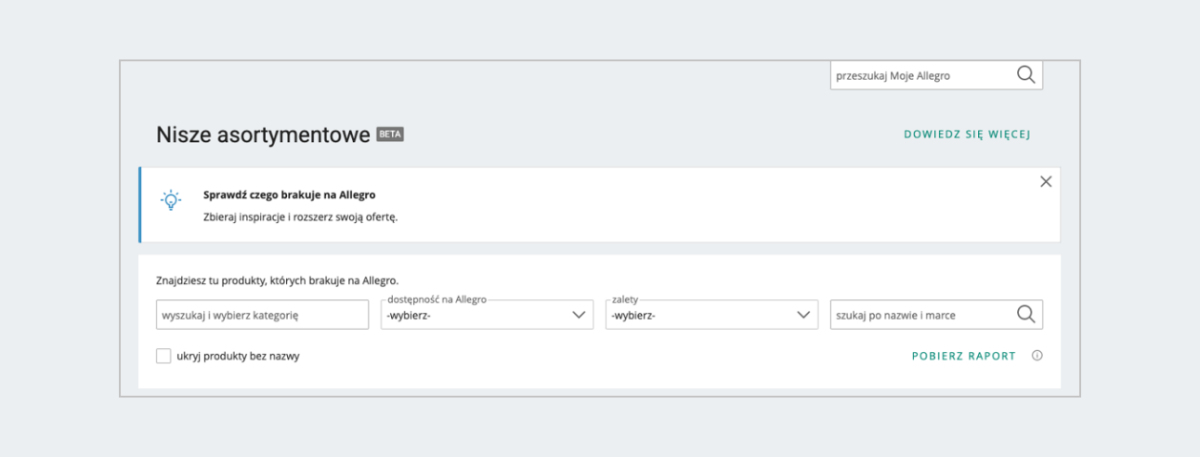Screen dimensions: 1200x457
Task: Click the 'wyszukaj i wybierz kategorię' field
Action: click(263, 315)
